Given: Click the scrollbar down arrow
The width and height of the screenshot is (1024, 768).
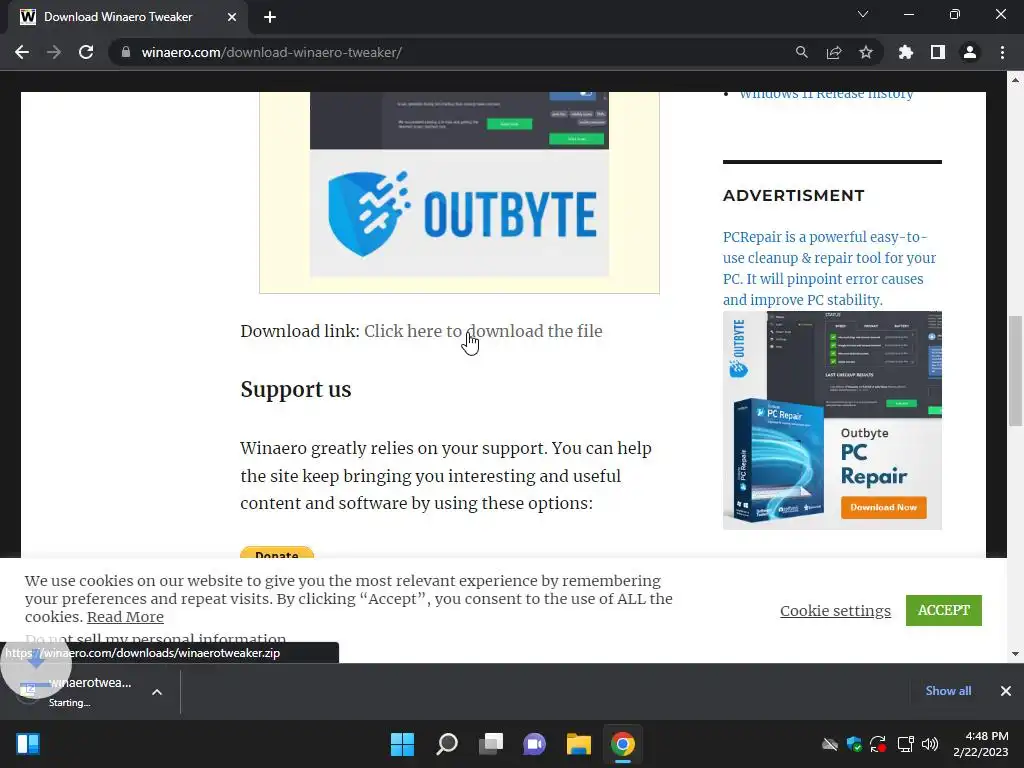Looking at the screenshot, I should click(x=1015, y=654).
